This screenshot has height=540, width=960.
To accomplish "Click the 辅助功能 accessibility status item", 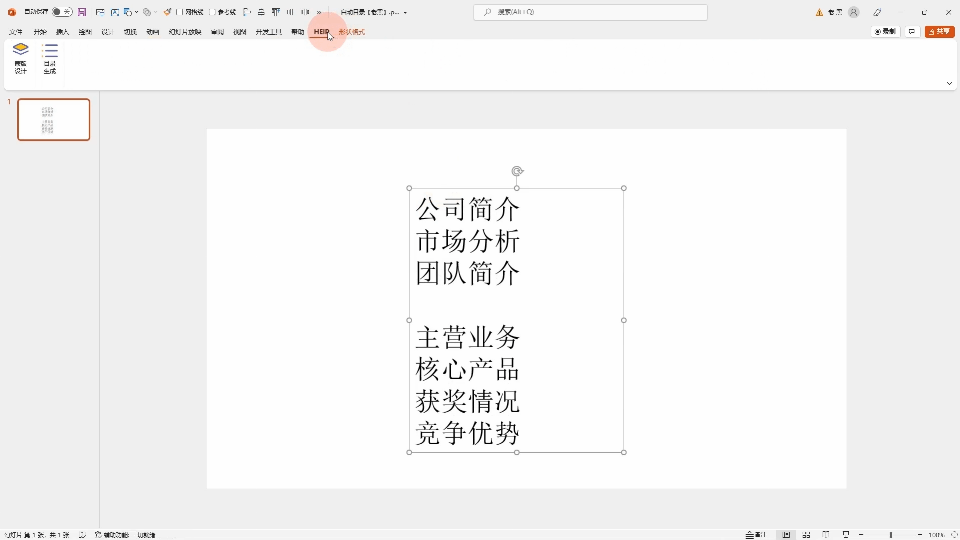I will (x=112, y=534).
